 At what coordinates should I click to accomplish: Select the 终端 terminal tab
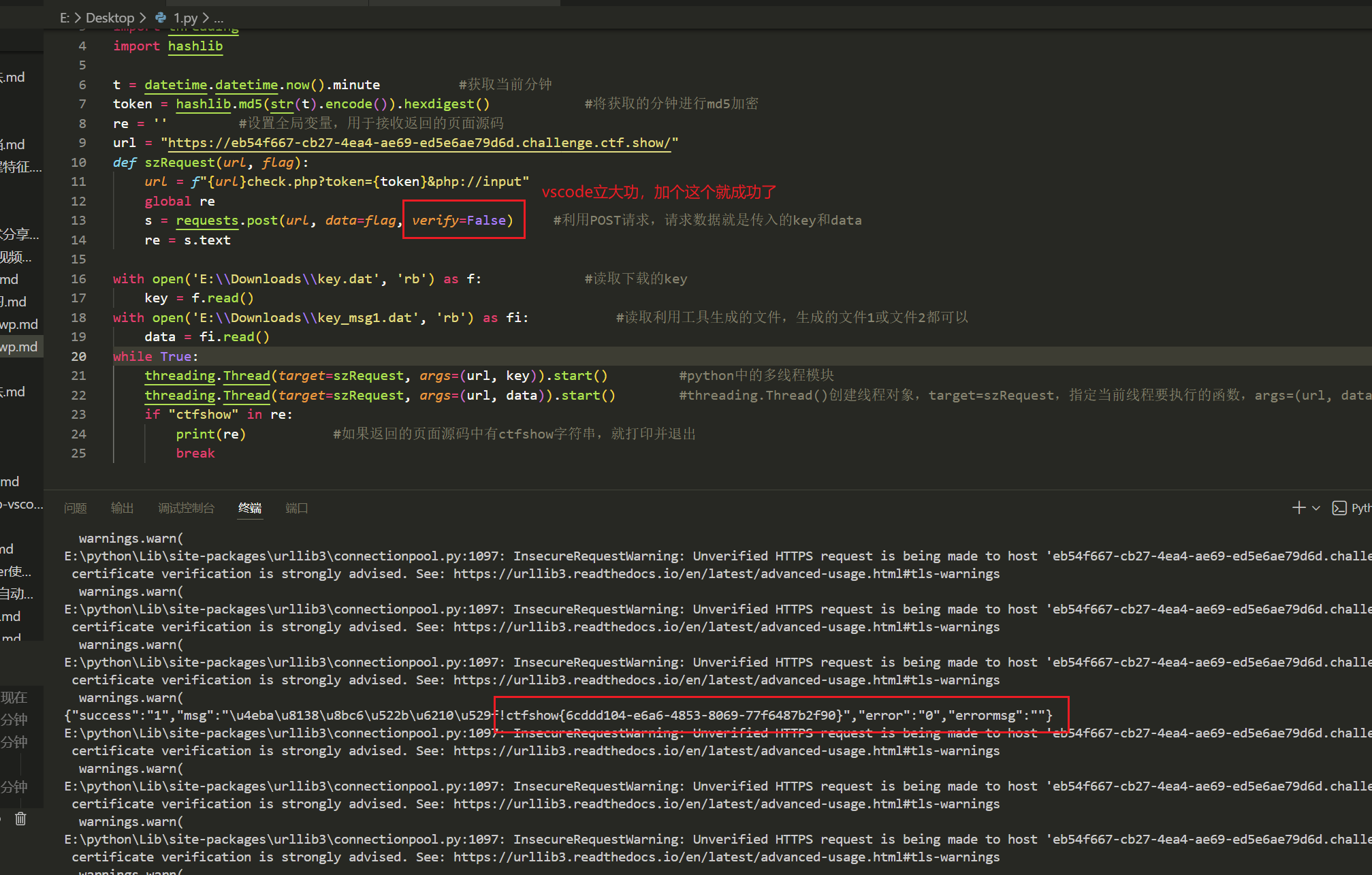coord(250,508)
